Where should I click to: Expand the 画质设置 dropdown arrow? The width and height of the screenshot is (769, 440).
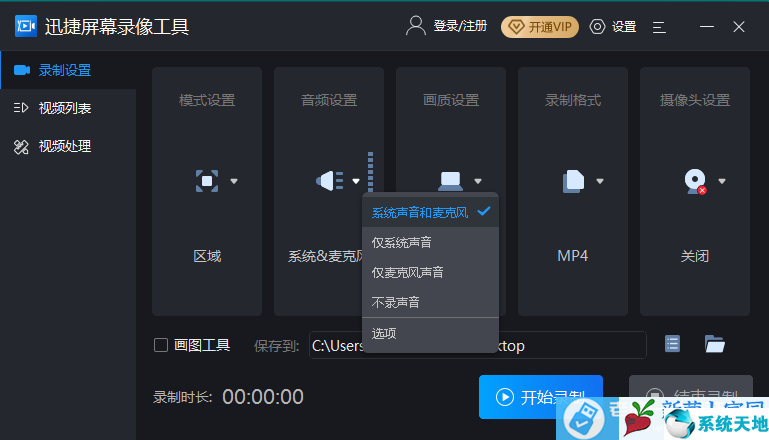click(478, 181)
